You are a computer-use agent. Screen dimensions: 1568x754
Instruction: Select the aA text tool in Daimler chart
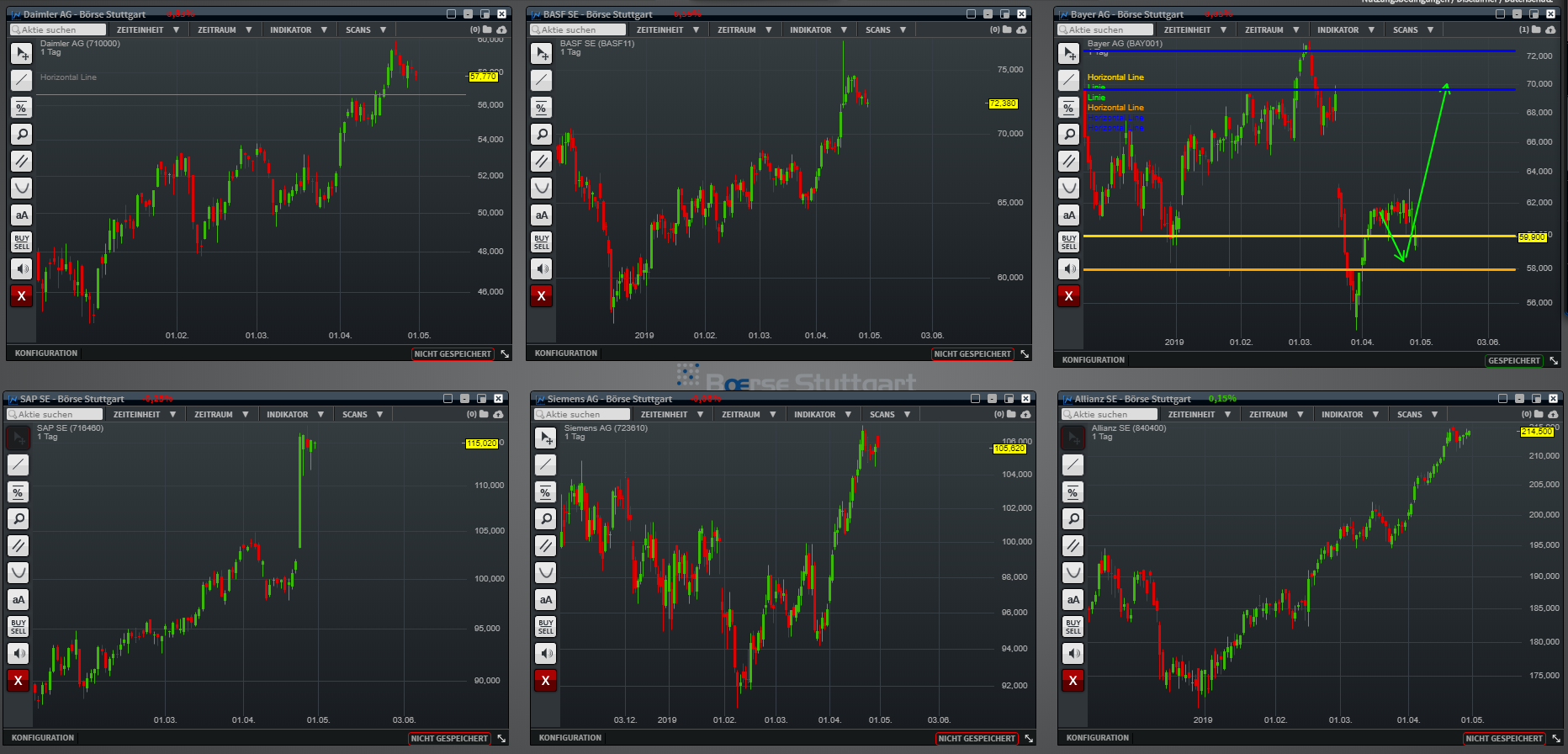coord(22,215)
